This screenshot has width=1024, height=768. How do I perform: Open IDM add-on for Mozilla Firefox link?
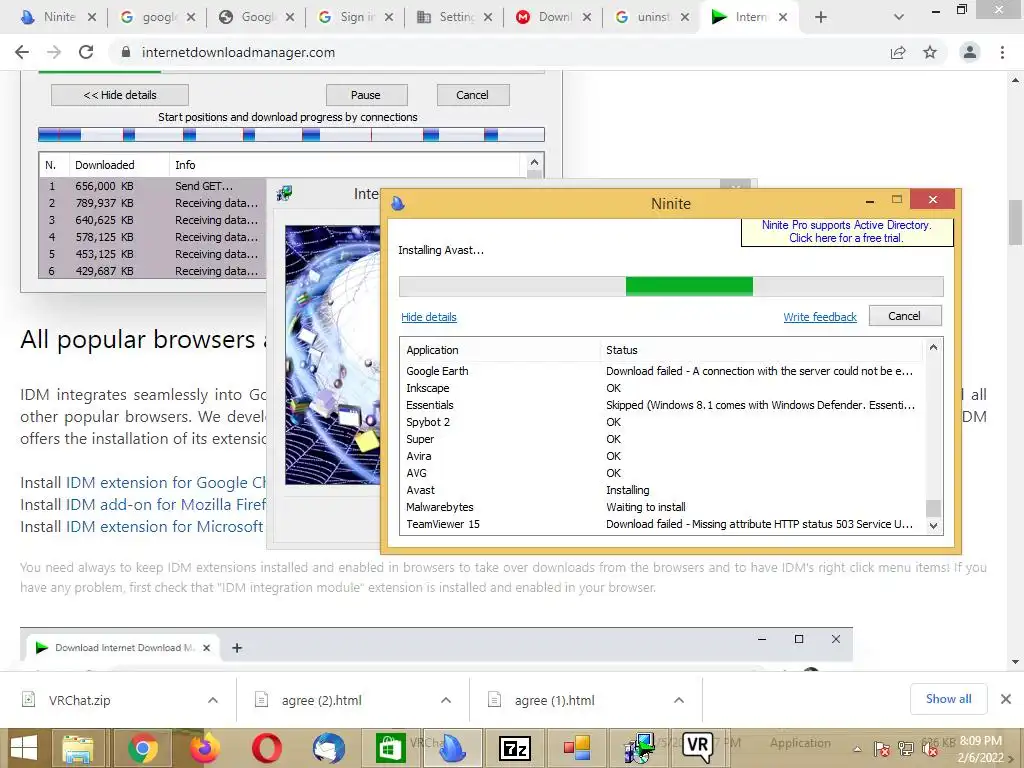coord(166,505)
